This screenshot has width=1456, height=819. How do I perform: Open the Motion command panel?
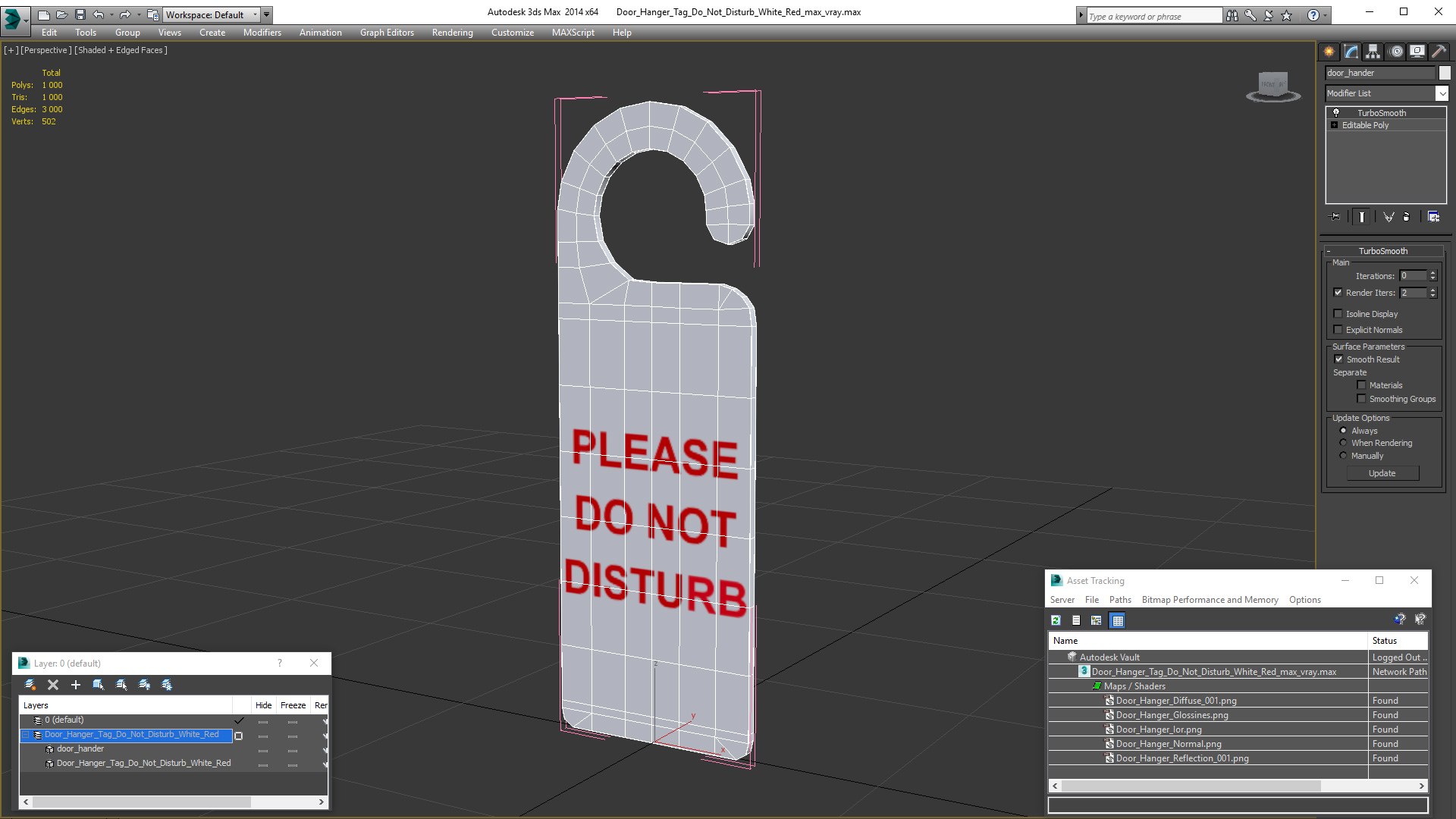1395,52
